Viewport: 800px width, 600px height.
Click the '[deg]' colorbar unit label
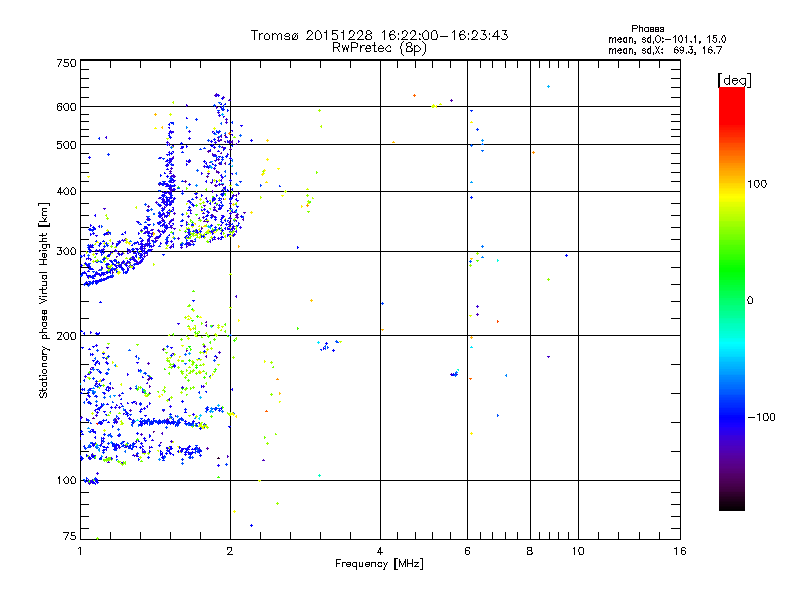[x=734, y=80]
